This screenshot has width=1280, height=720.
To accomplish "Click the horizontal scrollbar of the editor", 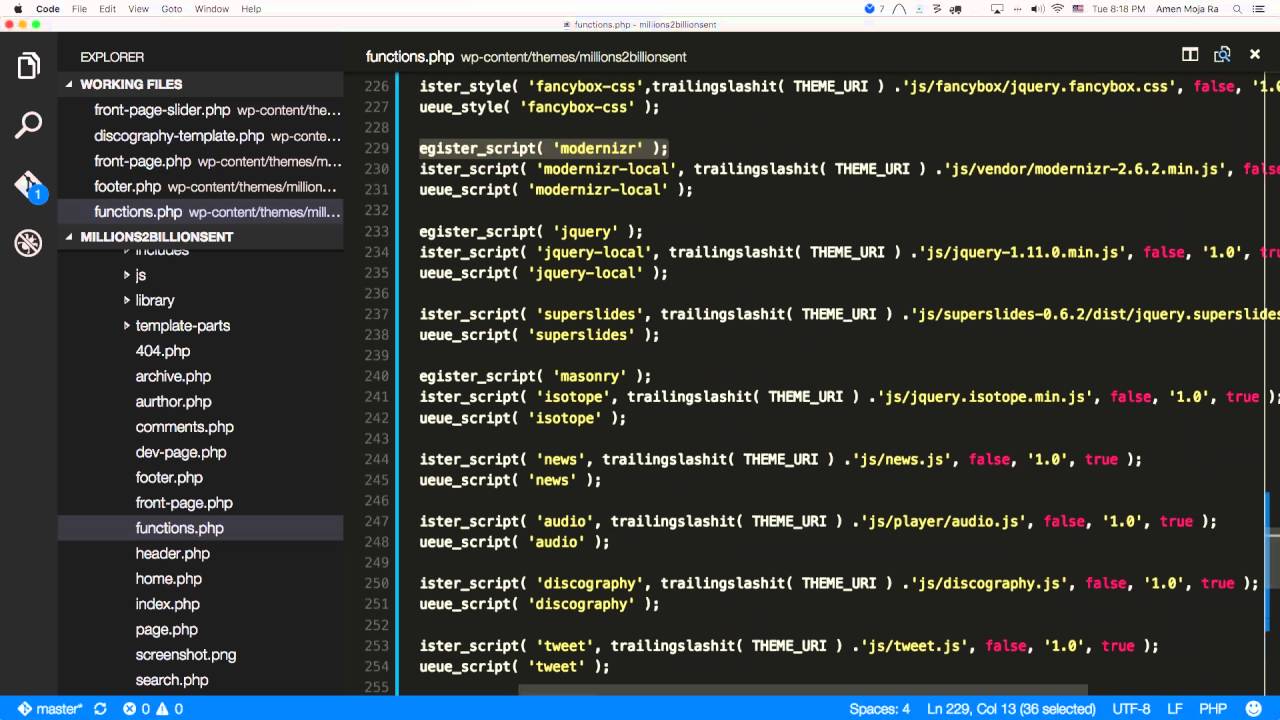I will 802,690.
